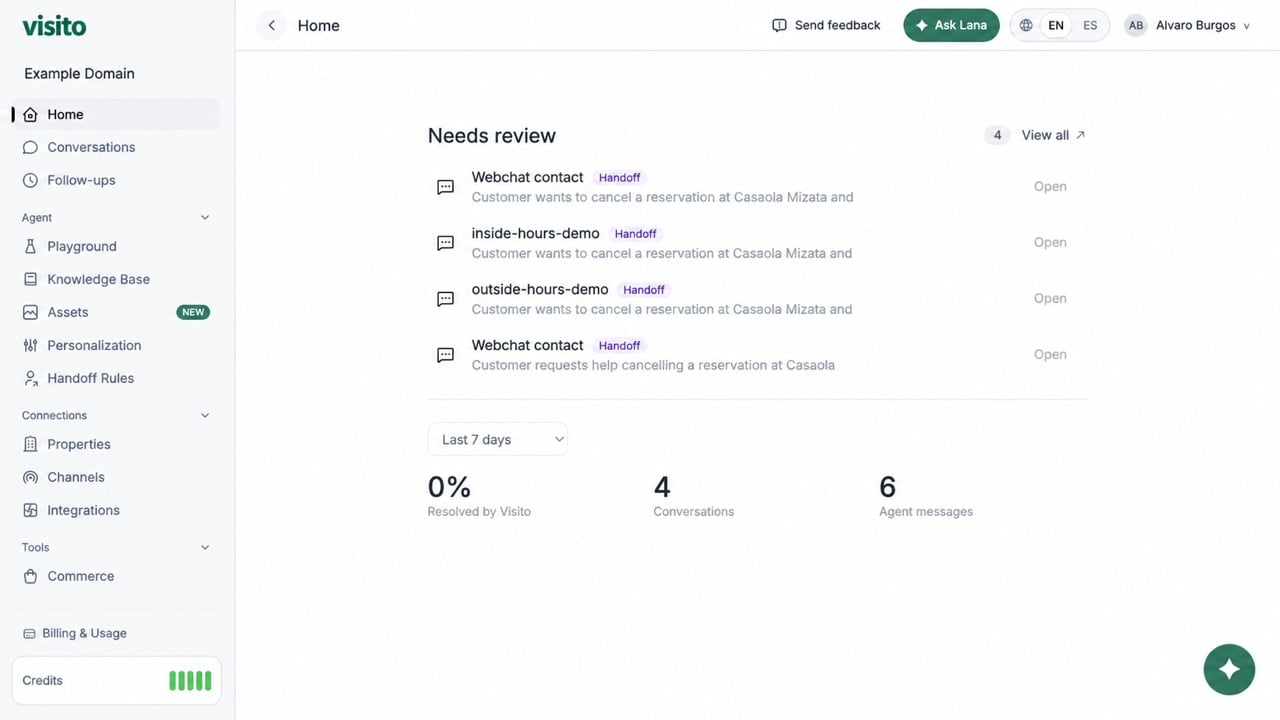Open the outside-hours-demo conversation
Viewport: 1280px width, 720px height.
coord(757,299)
